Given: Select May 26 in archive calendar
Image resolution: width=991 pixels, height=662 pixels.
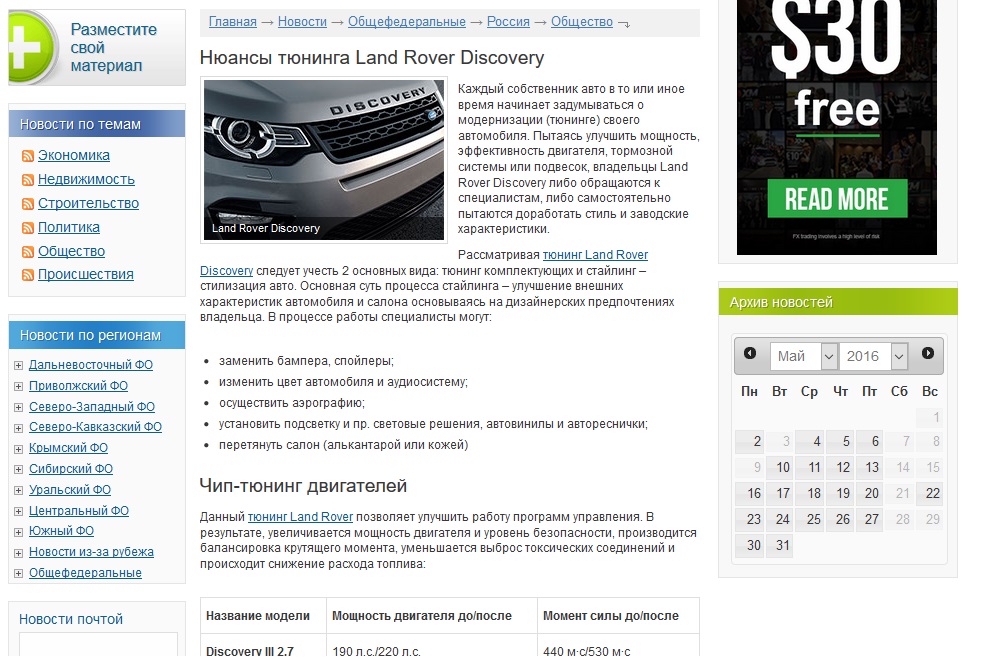Looking at the screenshot, I should (839, 519).
